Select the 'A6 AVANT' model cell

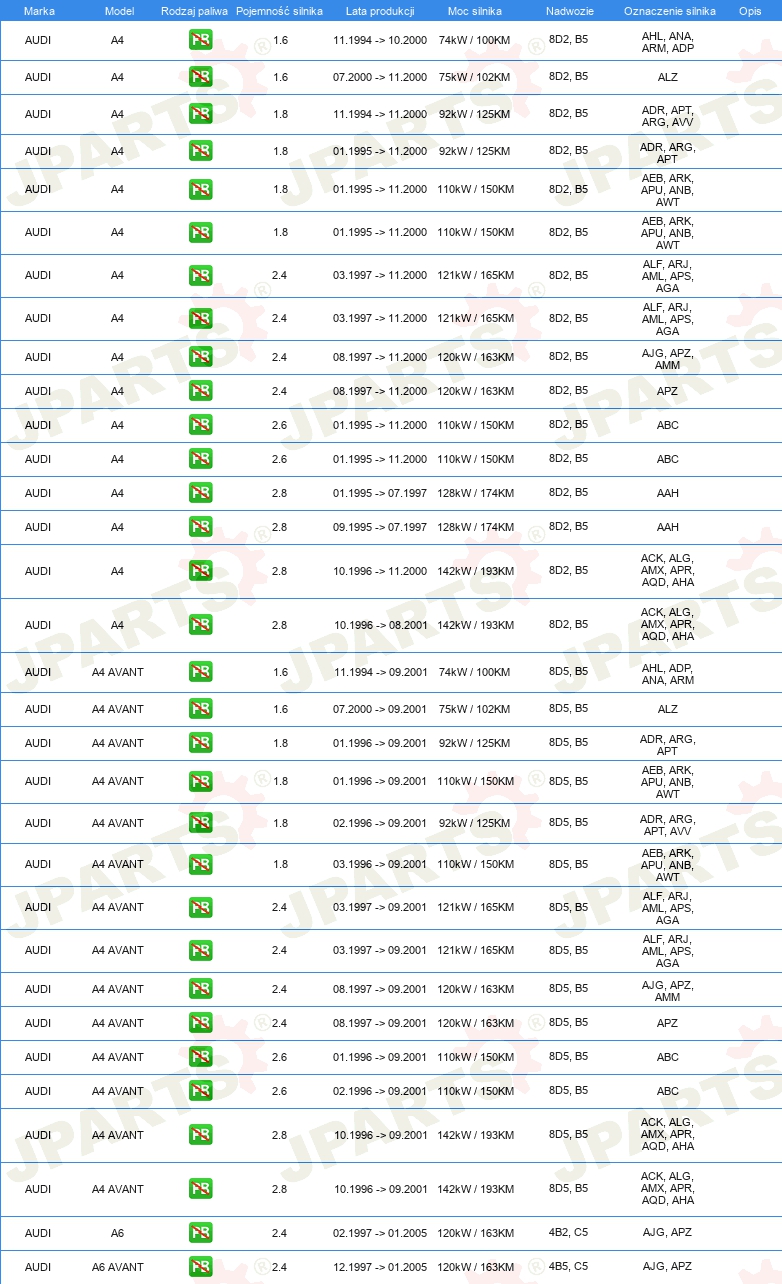118,1267
